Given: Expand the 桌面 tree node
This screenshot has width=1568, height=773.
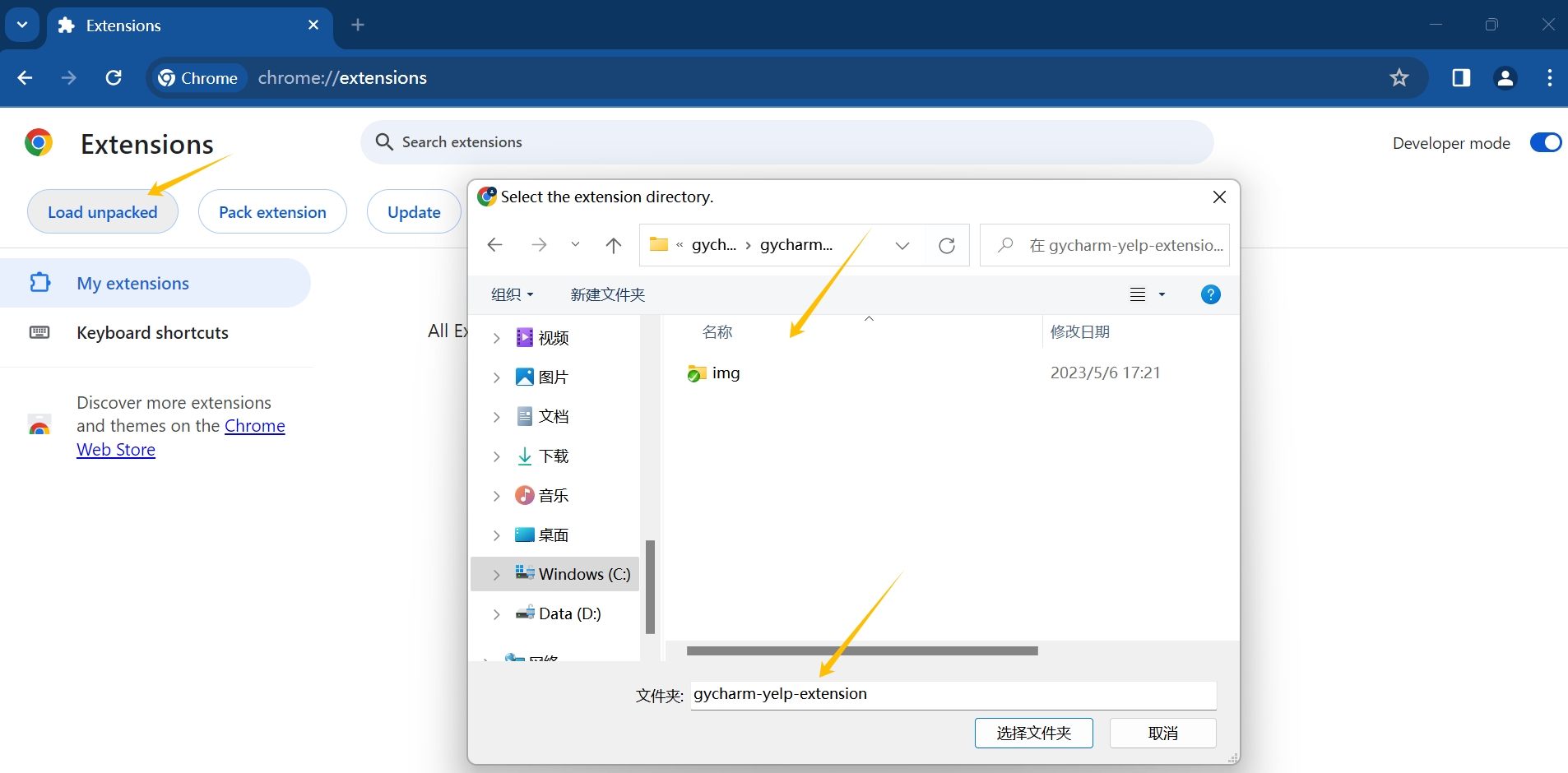Looking at the screenshot, I should pos(496,535).
